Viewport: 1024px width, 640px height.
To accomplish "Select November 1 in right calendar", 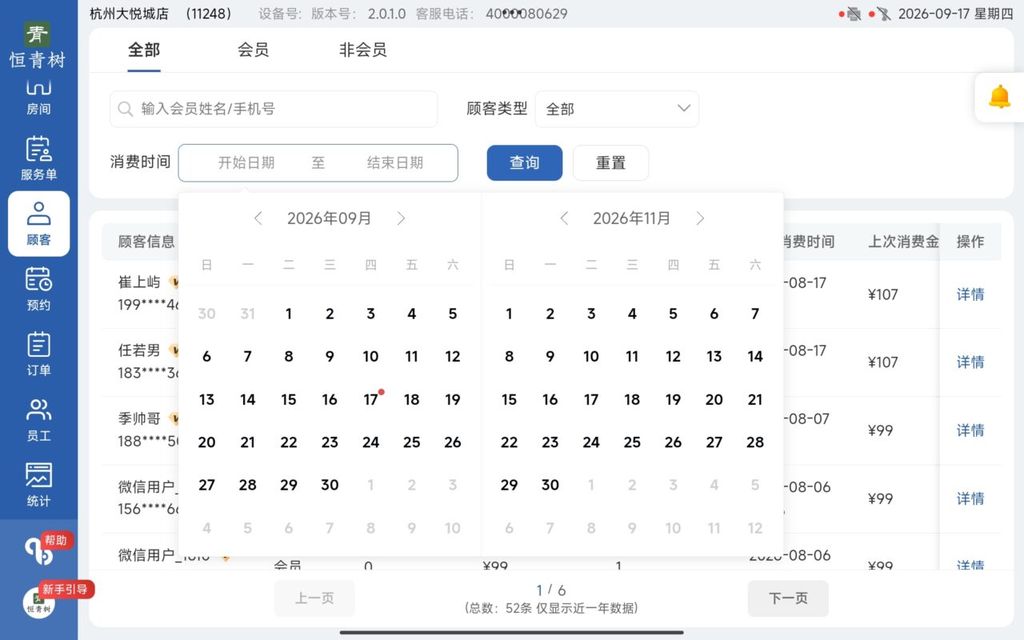I will pyautogui.click(x=509, y=314).
